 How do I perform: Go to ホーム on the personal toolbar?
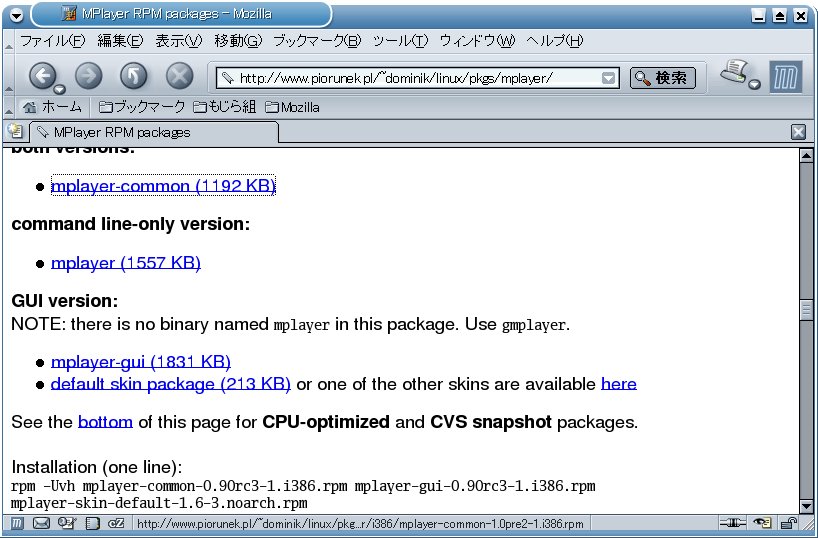coord(52,107)
